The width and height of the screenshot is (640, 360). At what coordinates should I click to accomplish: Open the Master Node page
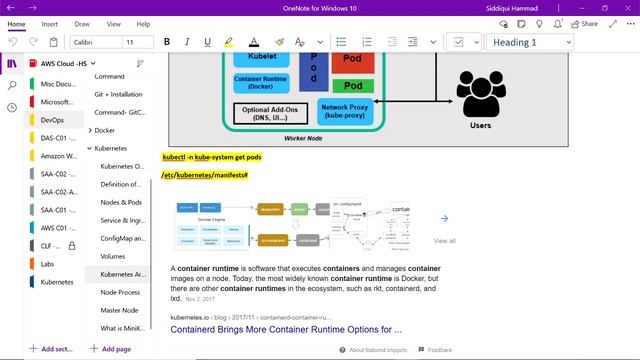[x=119, y=310]
